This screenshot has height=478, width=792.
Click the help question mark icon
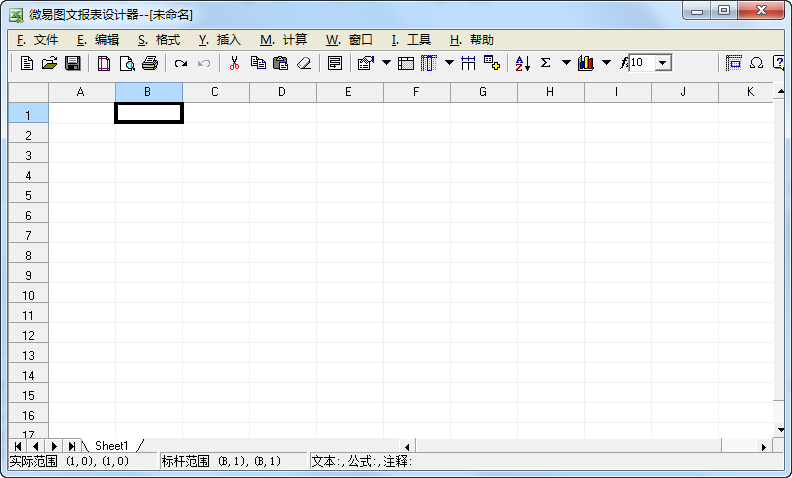coord(778,63)
